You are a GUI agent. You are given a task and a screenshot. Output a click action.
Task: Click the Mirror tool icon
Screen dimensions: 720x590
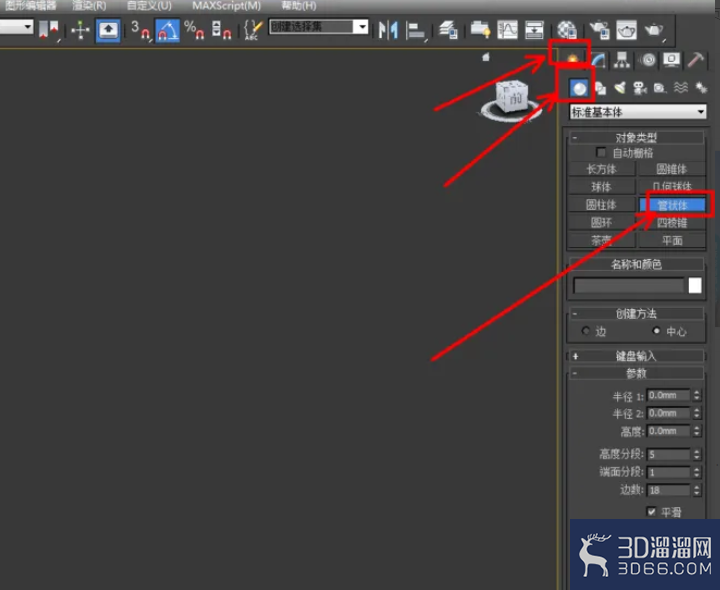click(388, 30)
